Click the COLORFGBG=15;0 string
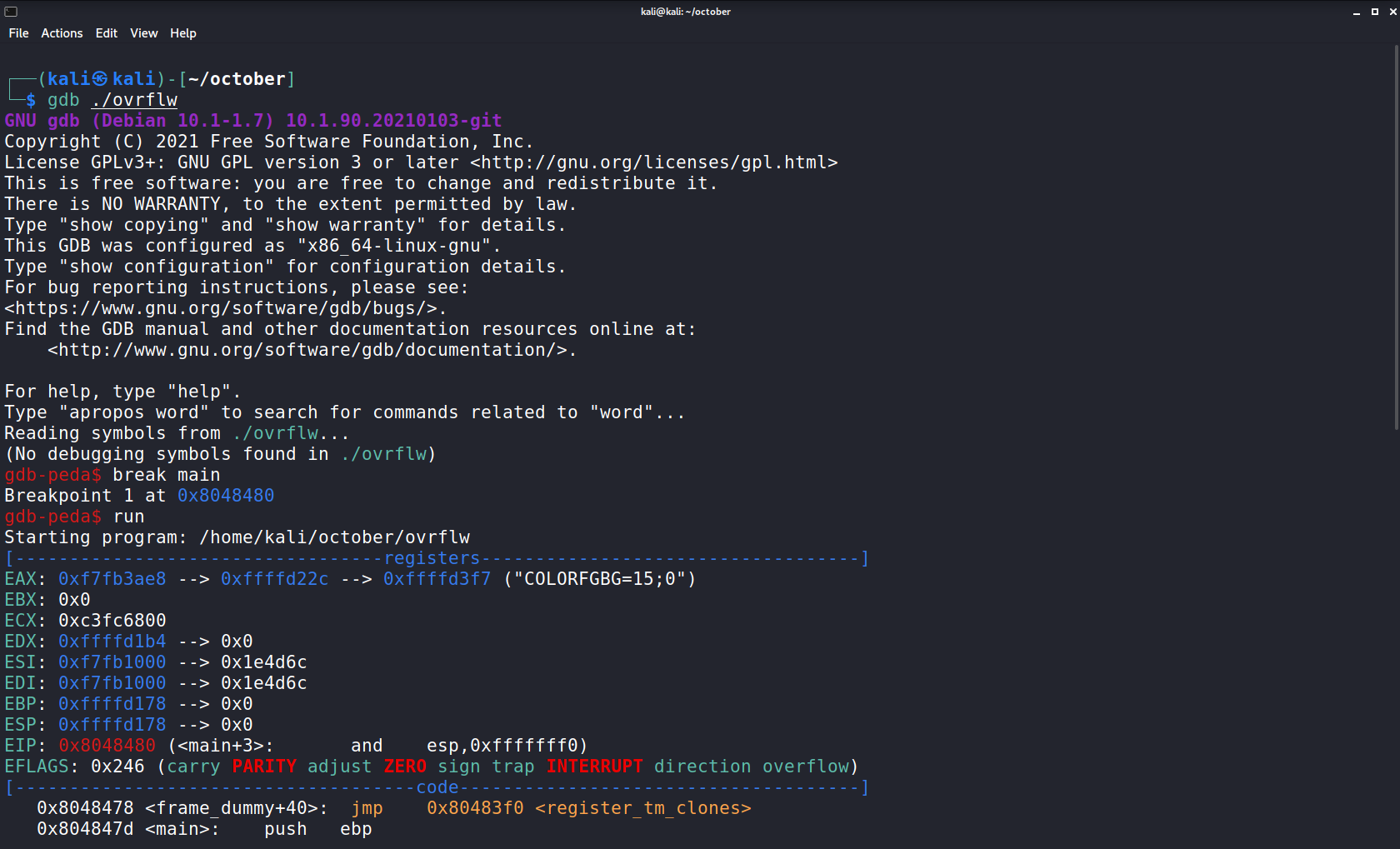Image resolution: width=1400 pixels, height=849 pixels. point(600,579)
